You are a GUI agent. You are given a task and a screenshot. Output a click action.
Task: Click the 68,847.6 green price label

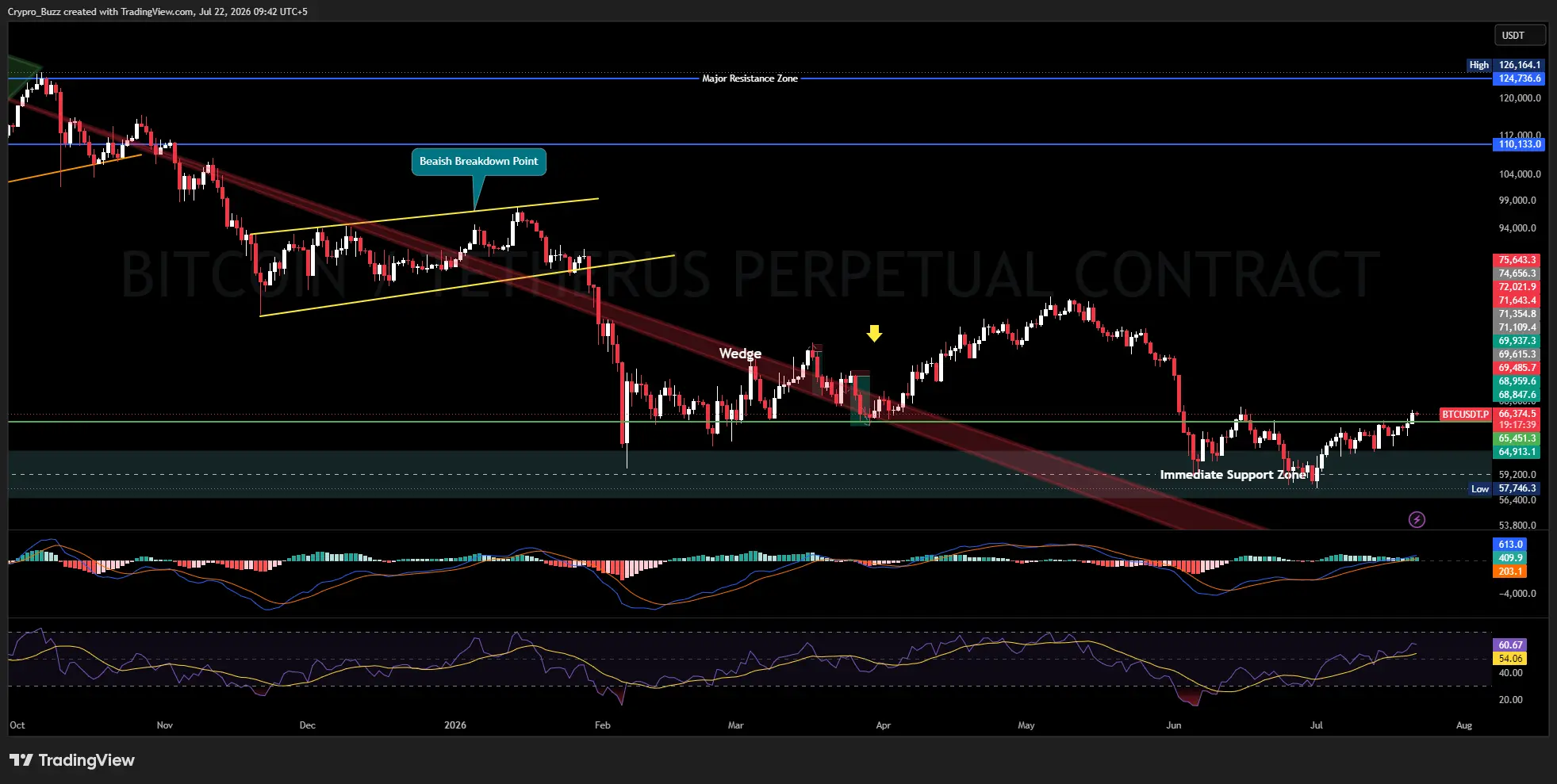1517,395
